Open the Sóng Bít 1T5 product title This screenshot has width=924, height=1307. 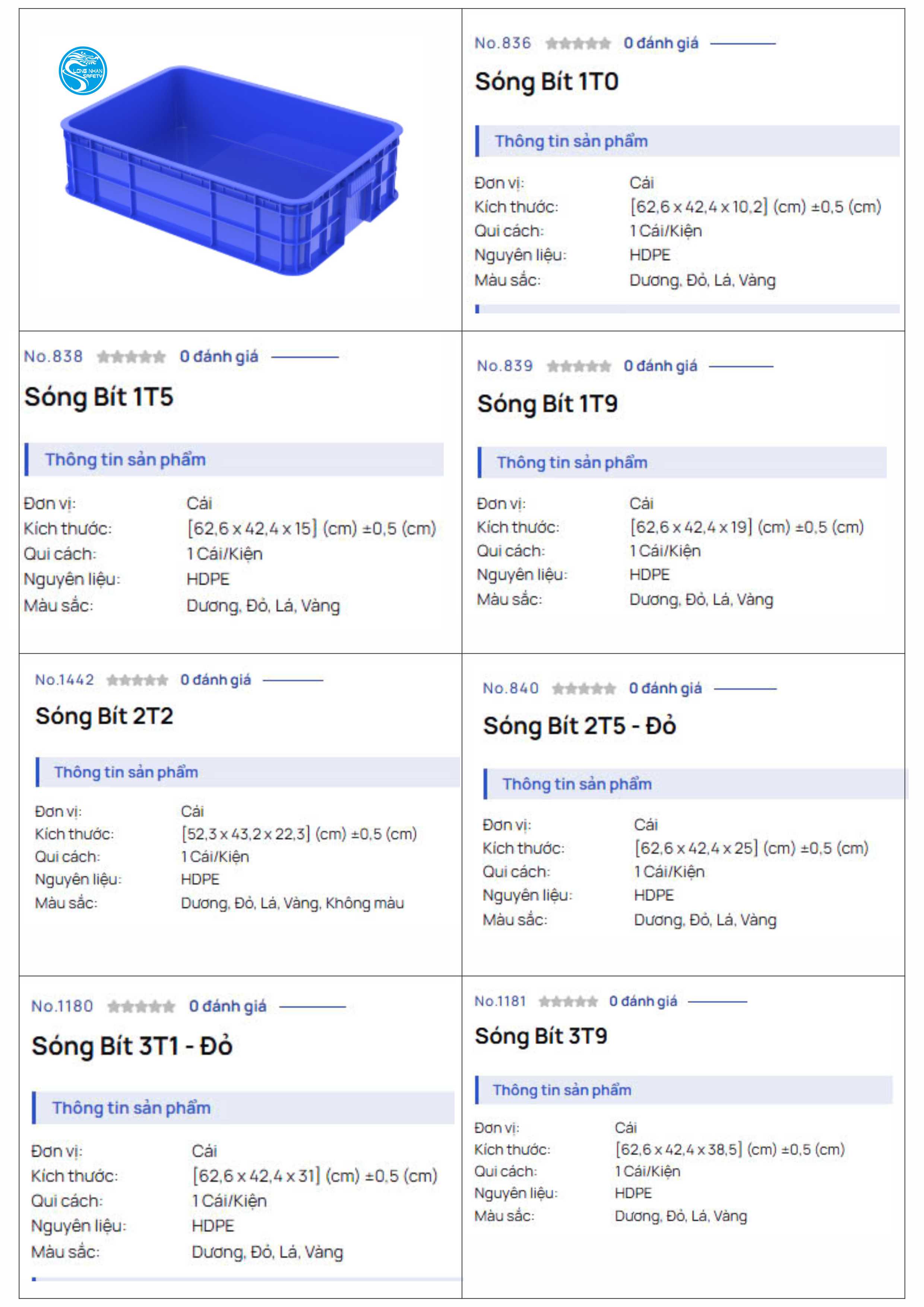tap(98, 397)
